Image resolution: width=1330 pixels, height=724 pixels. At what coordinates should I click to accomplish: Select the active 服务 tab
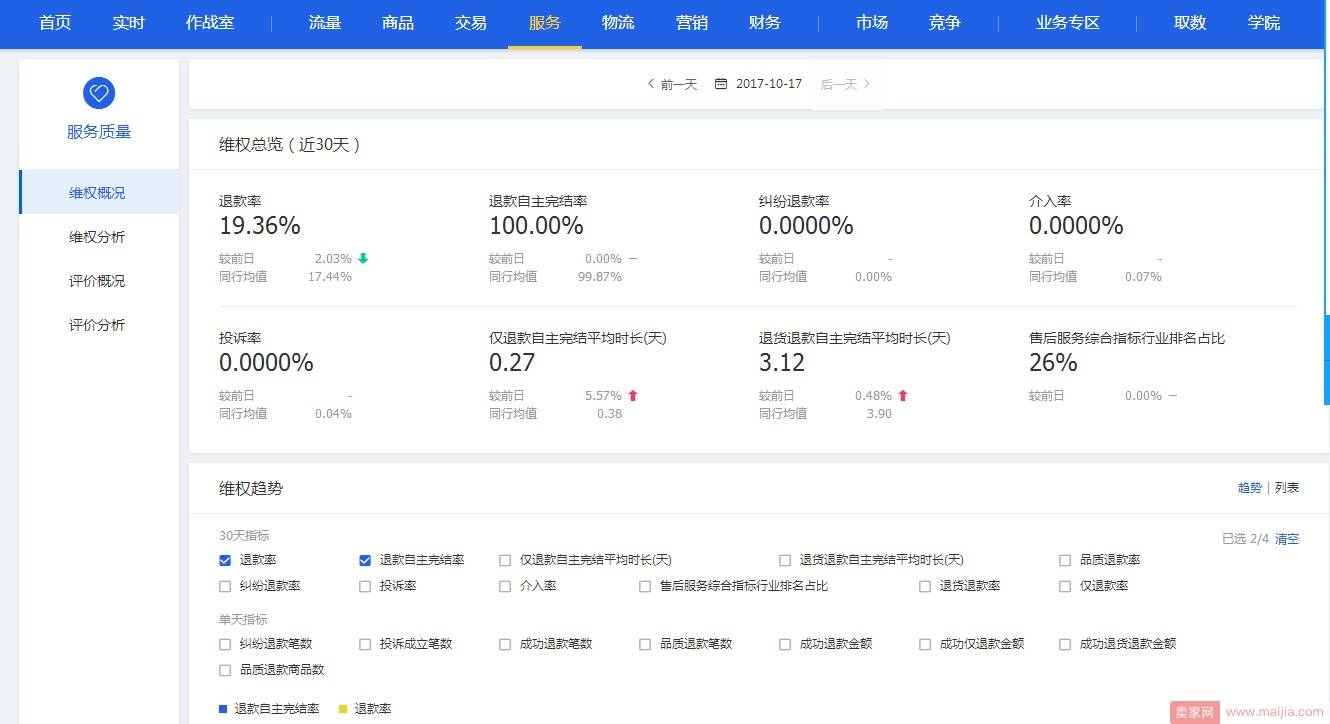pos(545,23)
